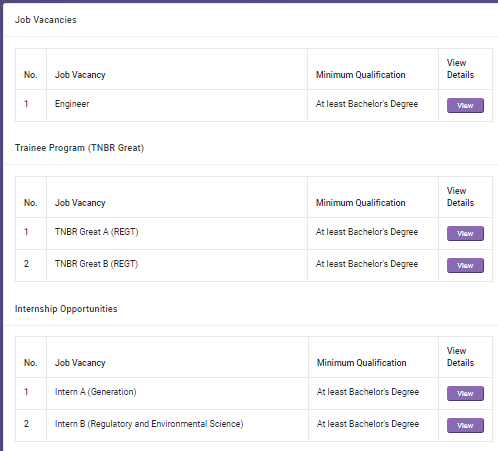The height and width of the screenshot is (451, 498).
Task: Click the Trainee Program (TNBR Great) heading
Action: point(79,148)
